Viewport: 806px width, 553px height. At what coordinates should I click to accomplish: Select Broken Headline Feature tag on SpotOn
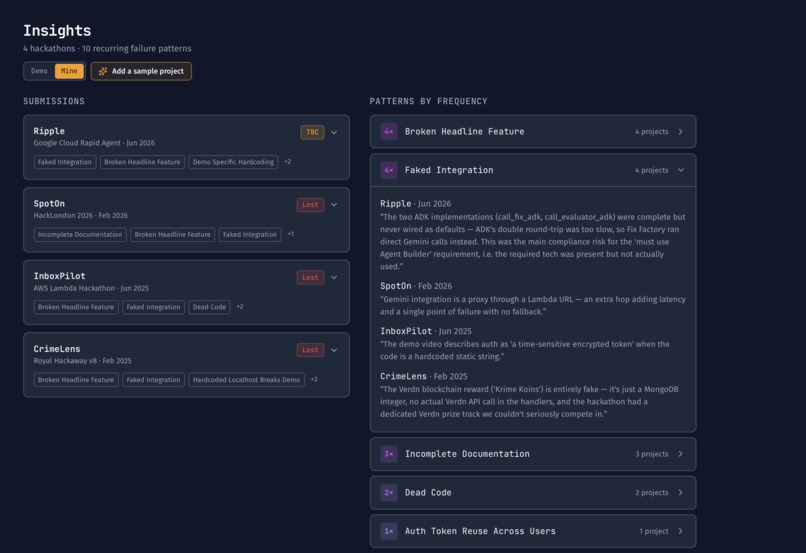(173, 234)
